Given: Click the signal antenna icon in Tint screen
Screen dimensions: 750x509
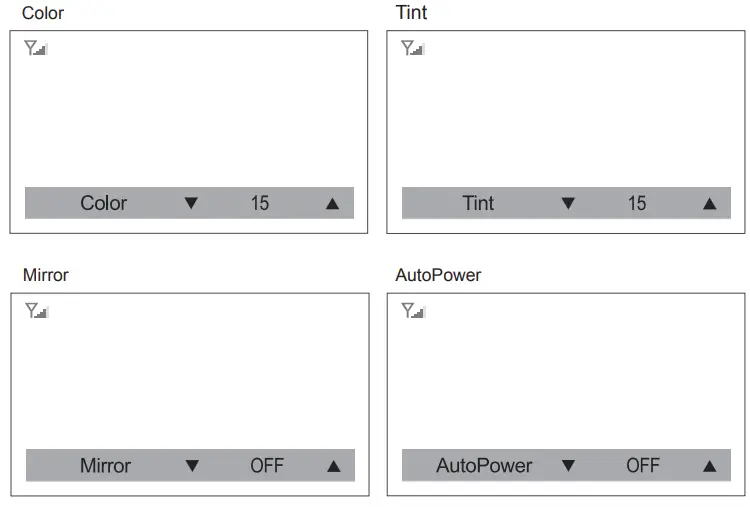Looking at the screenshot, I should coord(412,48).
